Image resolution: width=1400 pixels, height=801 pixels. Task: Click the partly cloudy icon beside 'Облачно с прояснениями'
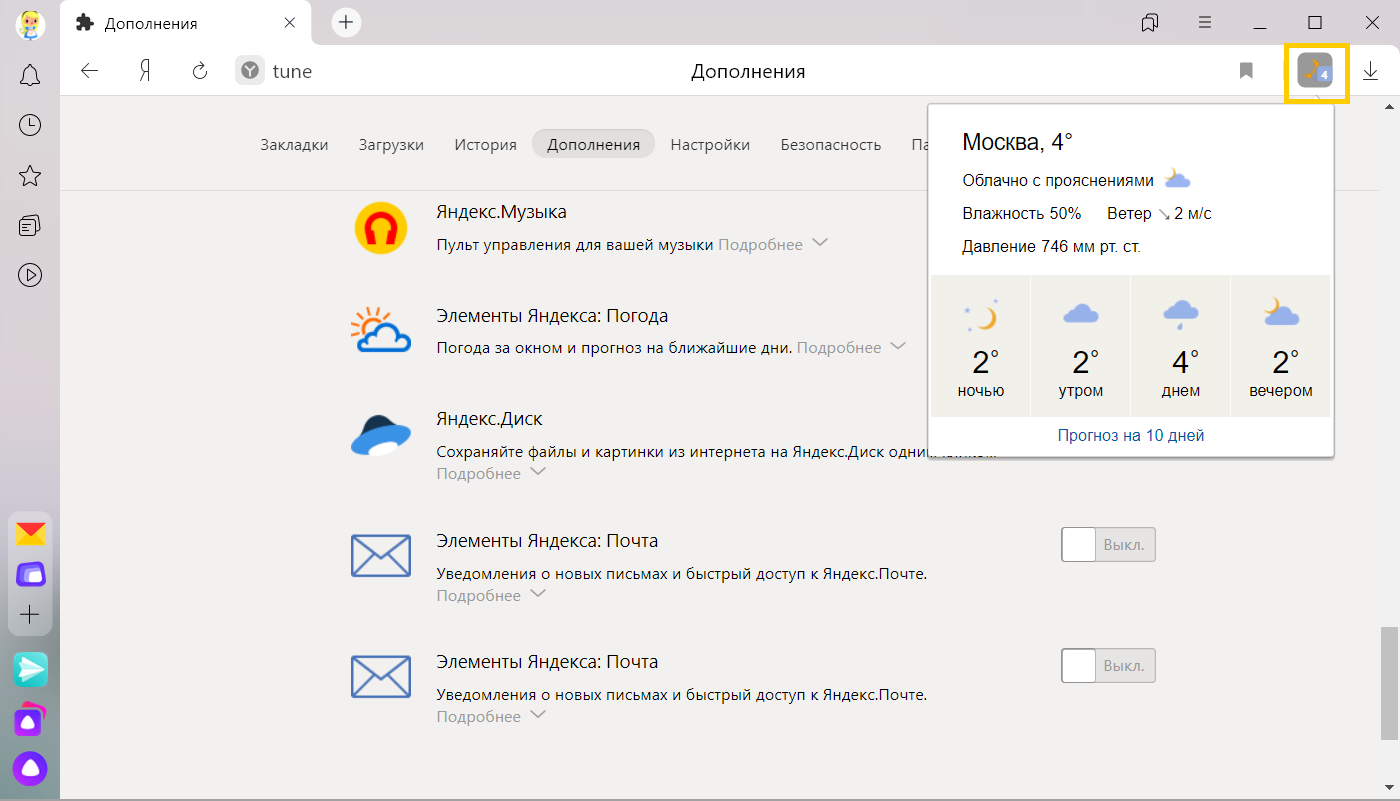[x=1177, y=180]
